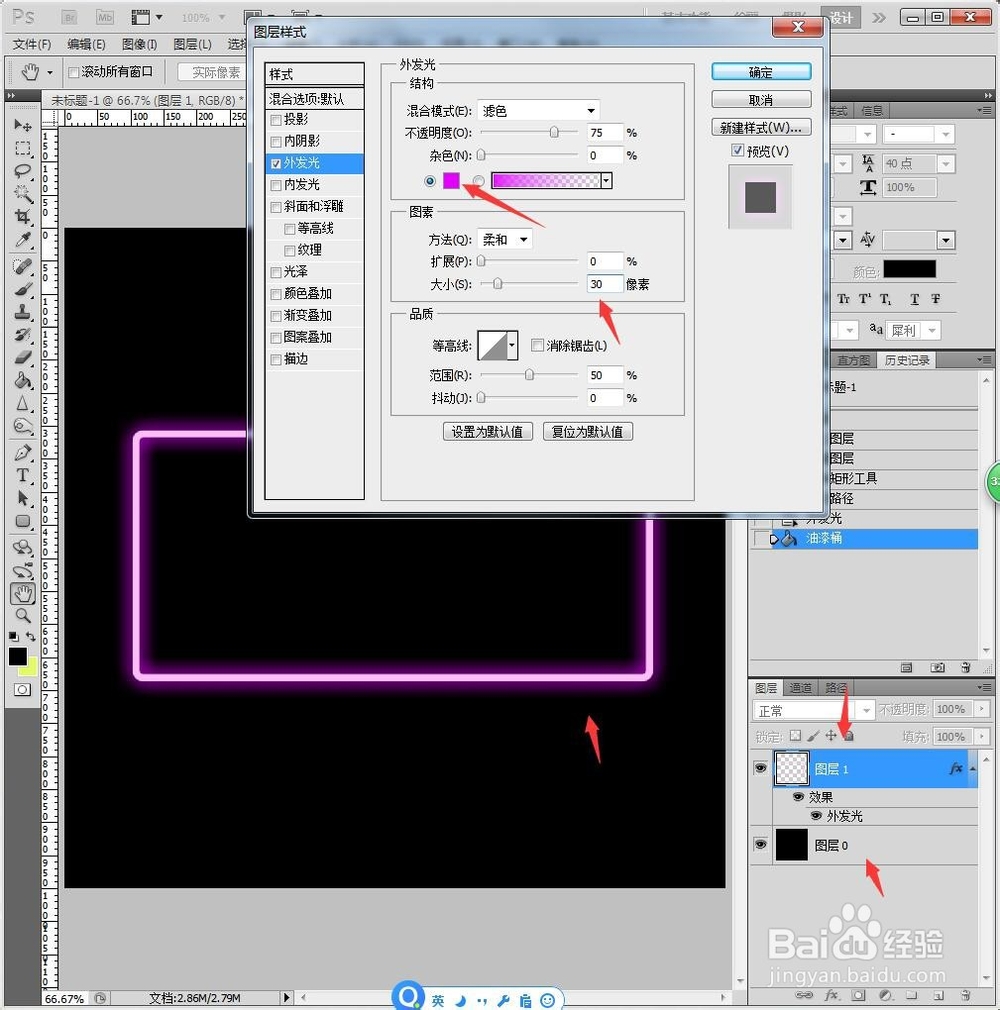Select the Spot Healing Brush tool

pyautogui.click(x=23, y=265)
